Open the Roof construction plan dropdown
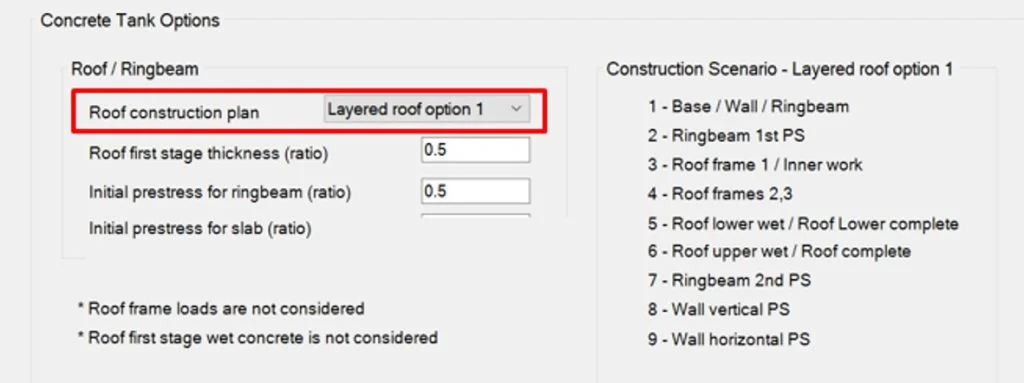 [x=427, y=110]
